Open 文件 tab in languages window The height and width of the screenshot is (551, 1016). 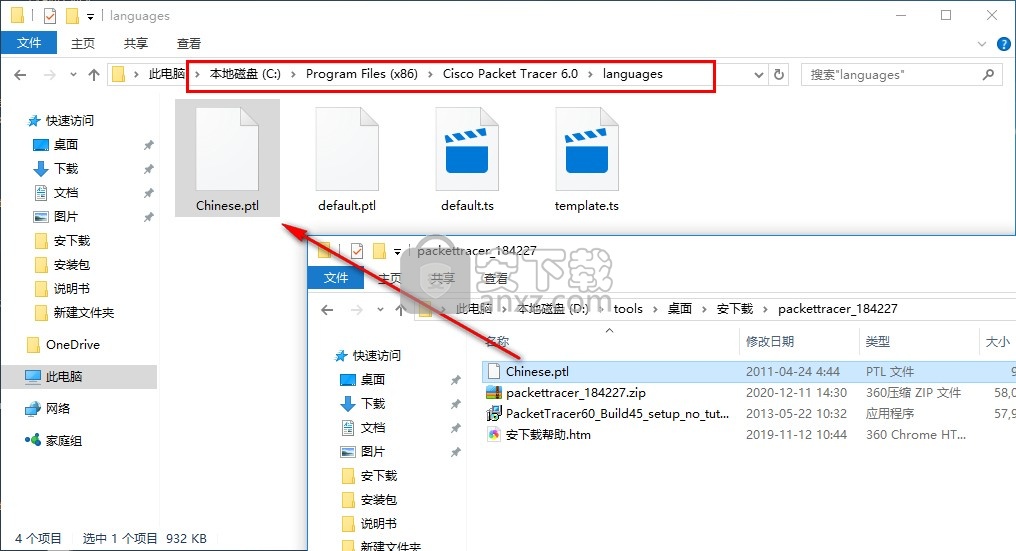tap(29, 43)
